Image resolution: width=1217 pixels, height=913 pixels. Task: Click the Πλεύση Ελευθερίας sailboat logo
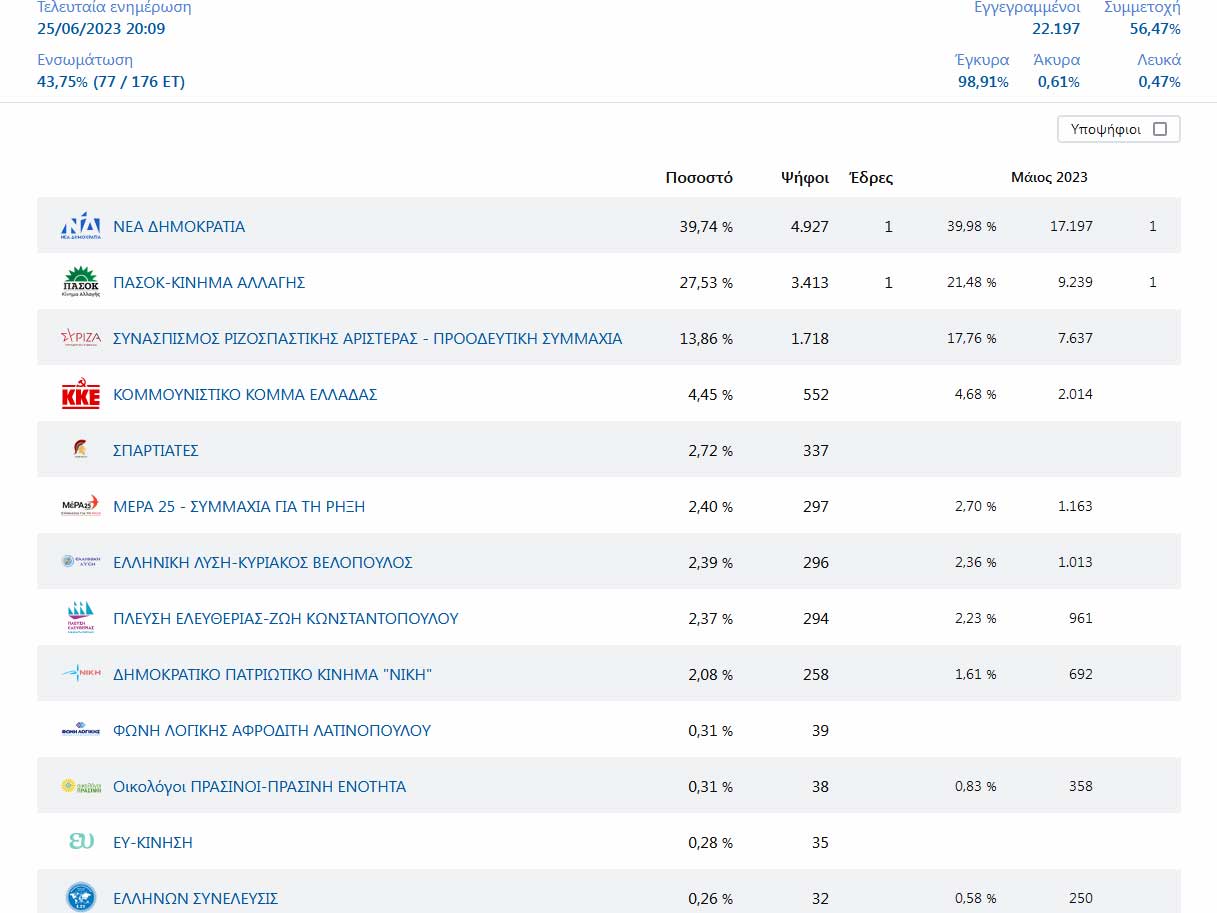click(81, 618)
